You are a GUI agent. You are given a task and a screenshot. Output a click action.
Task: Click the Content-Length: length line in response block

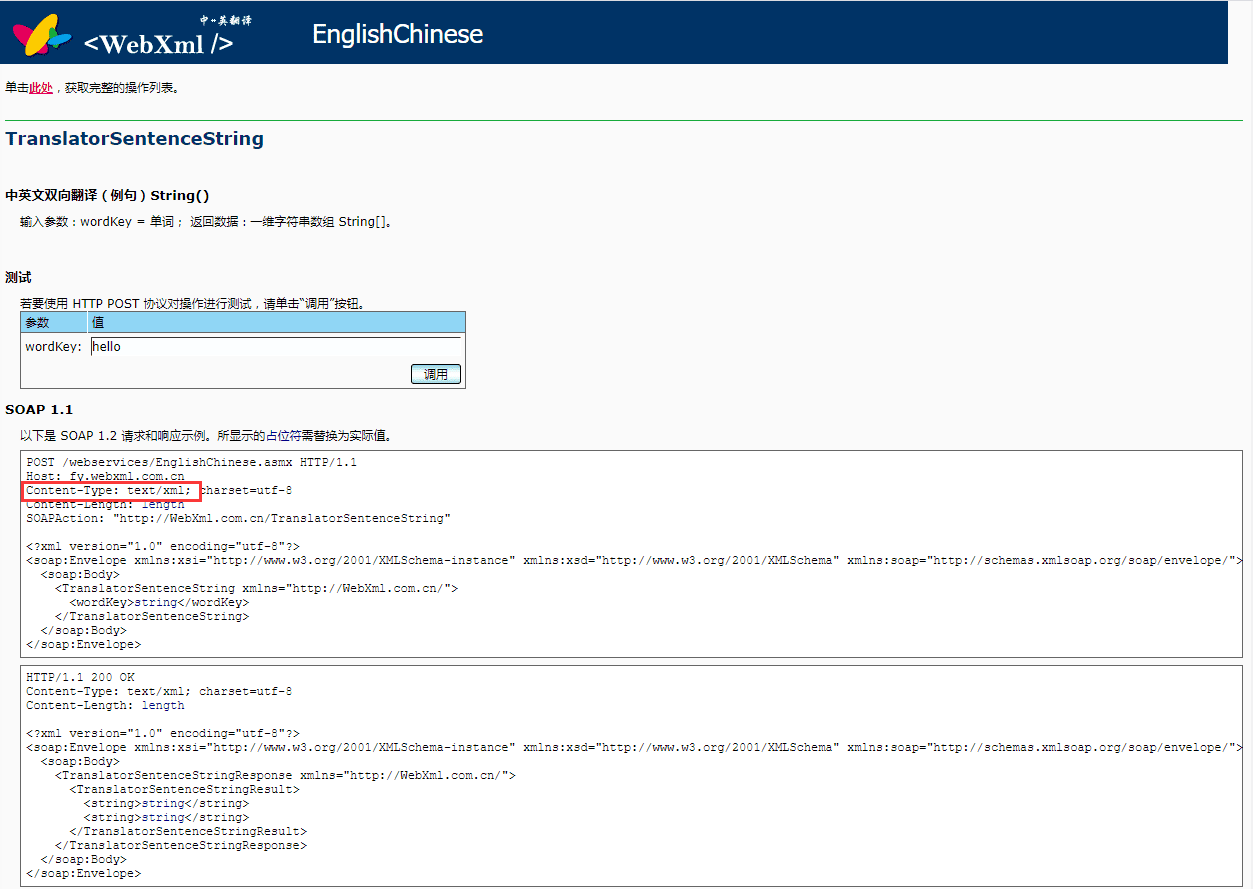coord(105,705)
